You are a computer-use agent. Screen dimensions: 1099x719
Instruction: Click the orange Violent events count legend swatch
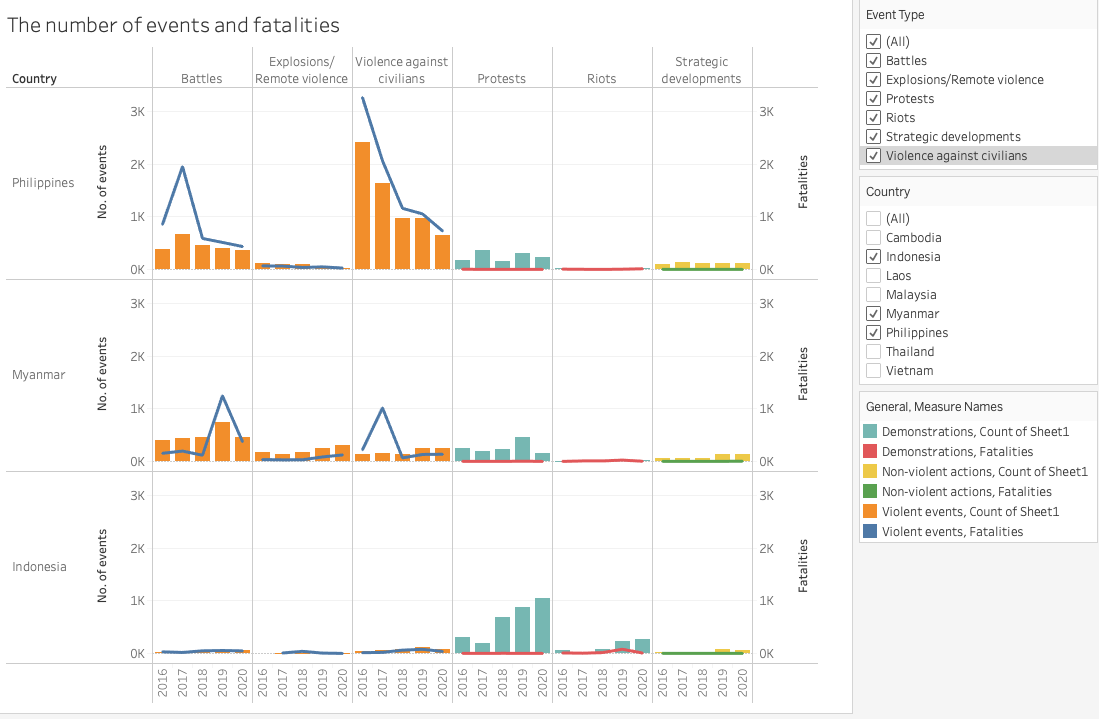point(871,512)
